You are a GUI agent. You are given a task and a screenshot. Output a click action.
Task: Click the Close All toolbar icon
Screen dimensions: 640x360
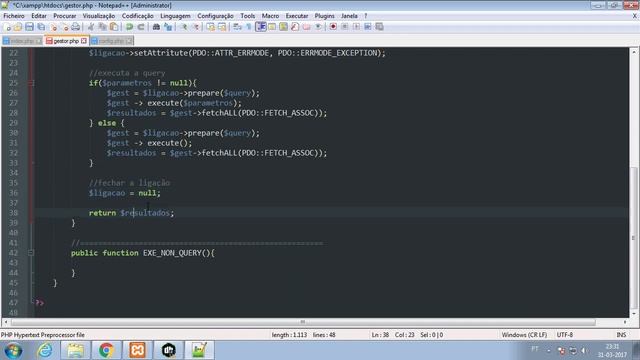[x=65, y=27]
